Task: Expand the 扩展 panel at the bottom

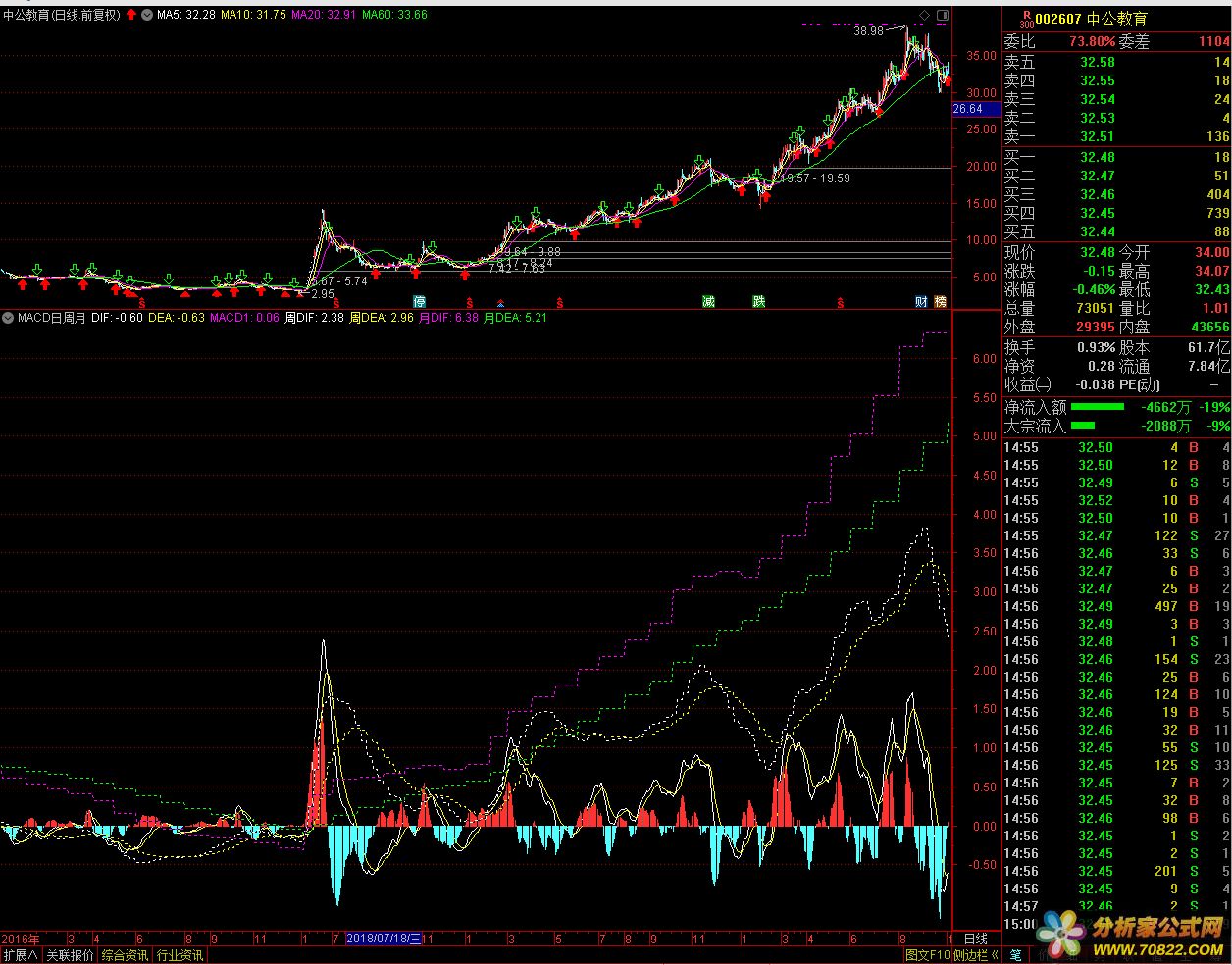Action: (20, 955)
